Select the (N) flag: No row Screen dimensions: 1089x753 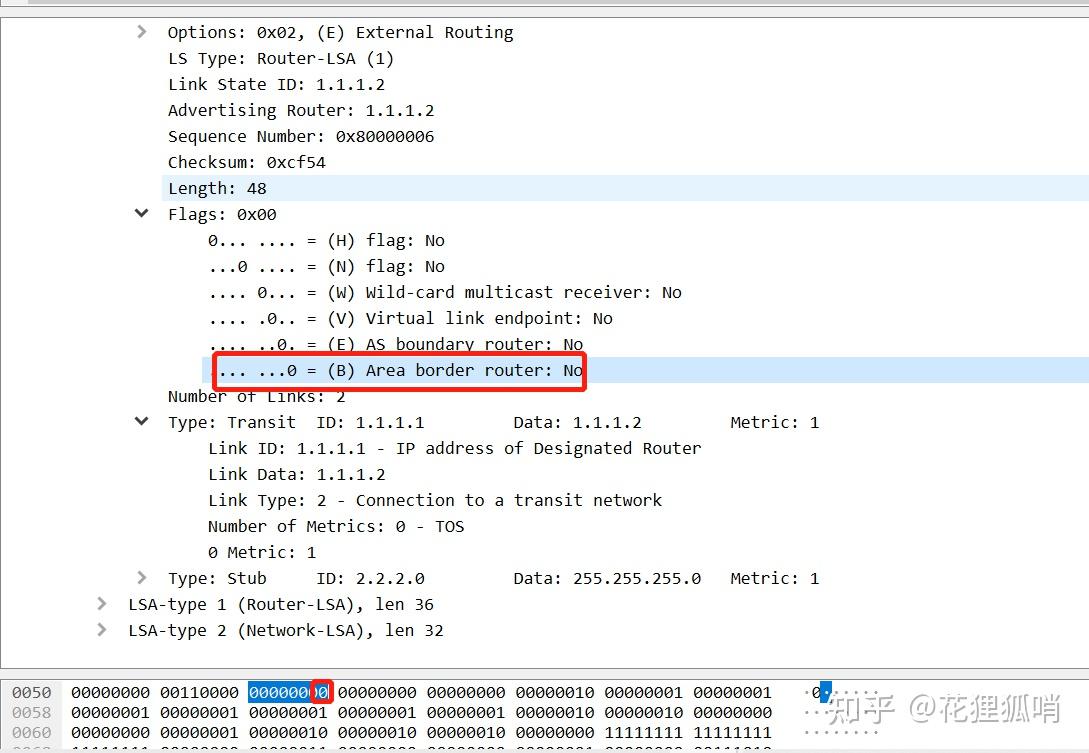tap(326, 267)
